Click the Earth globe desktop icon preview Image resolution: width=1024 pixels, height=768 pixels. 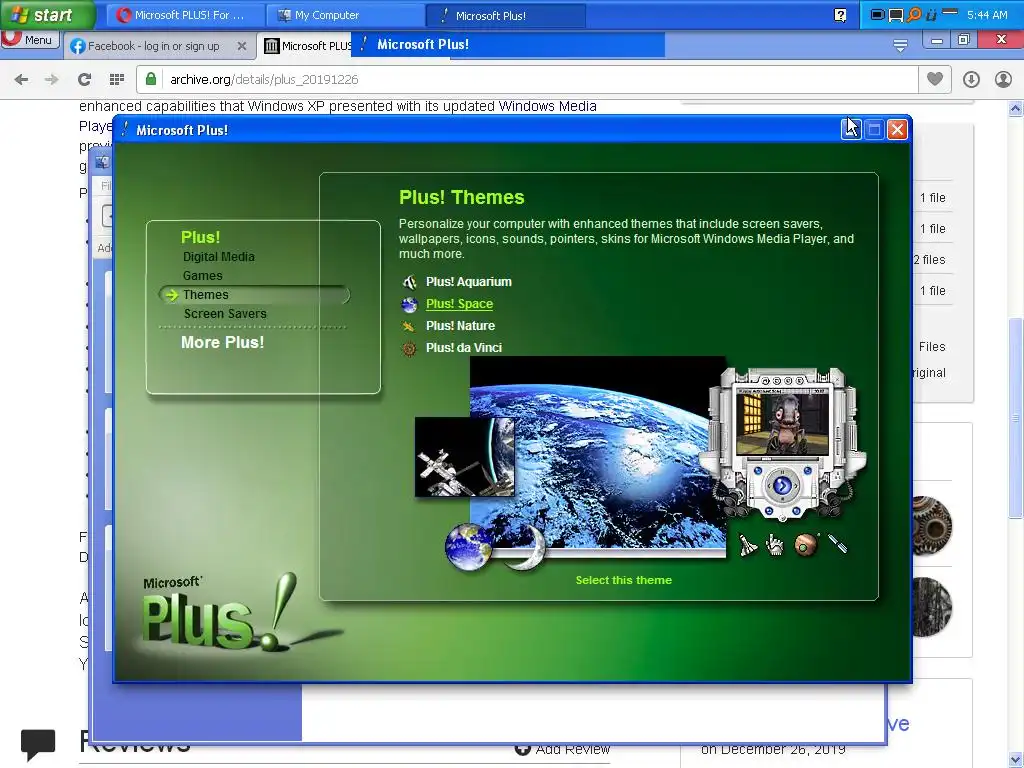[468, 547]
